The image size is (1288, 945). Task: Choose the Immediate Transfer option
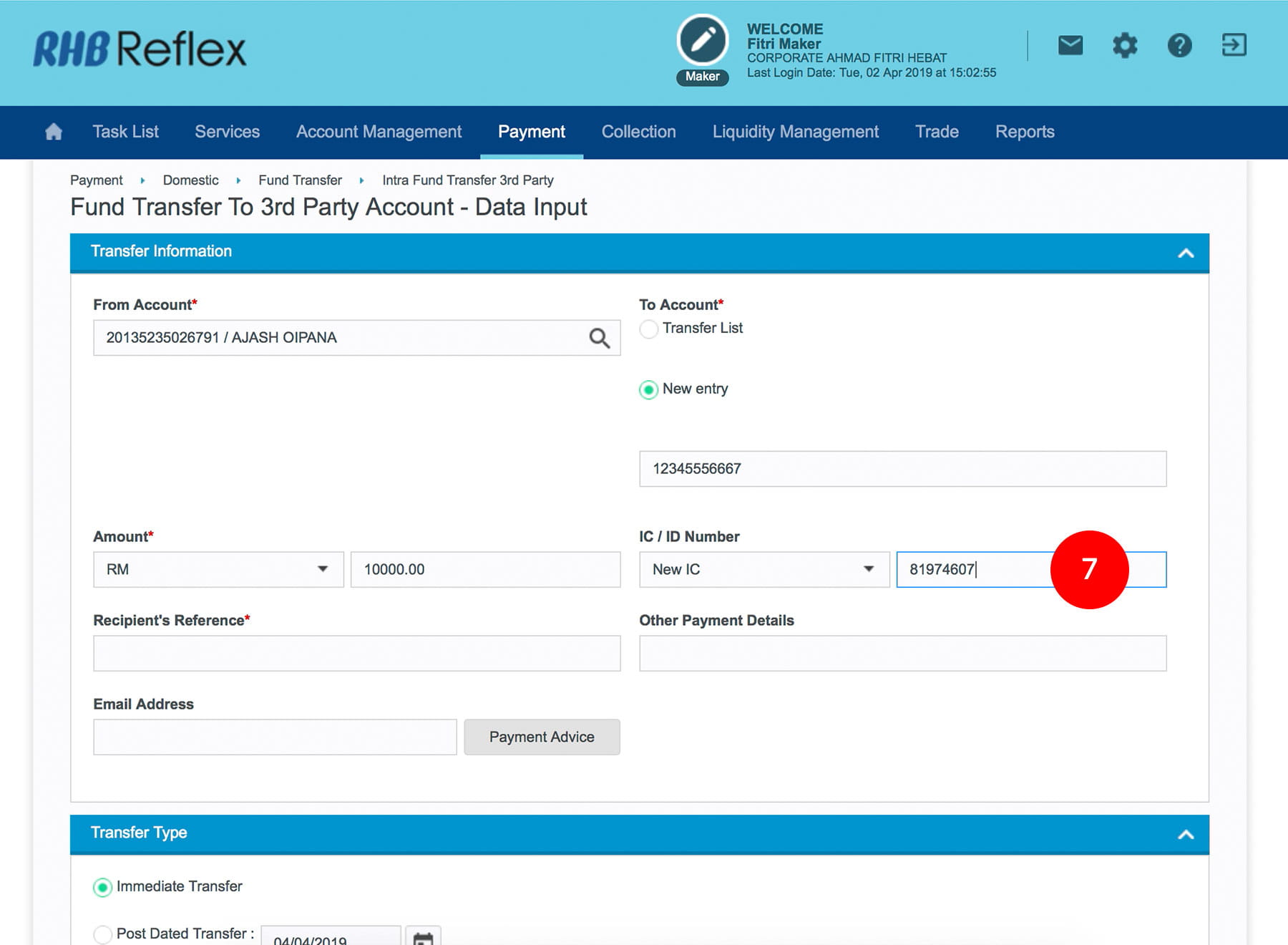pyautogui.click(x=103, y=887)
